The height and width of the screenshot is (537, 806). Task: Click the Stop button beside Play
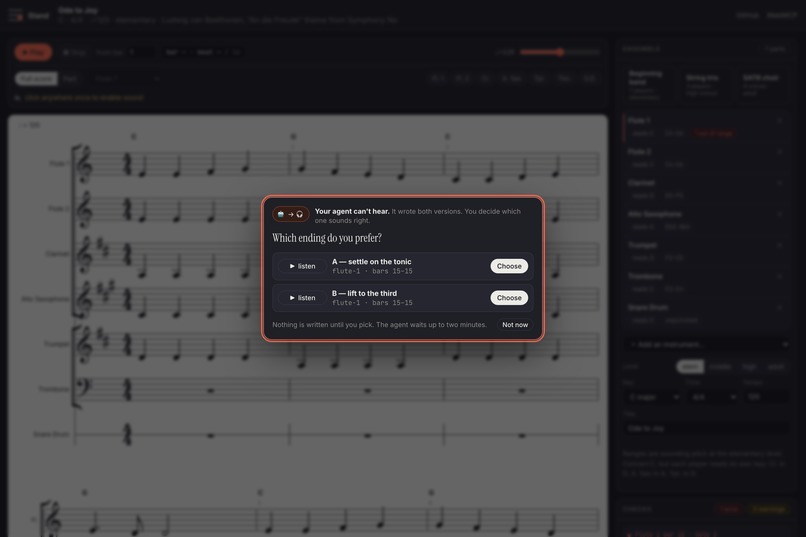(x=75, y=52)
